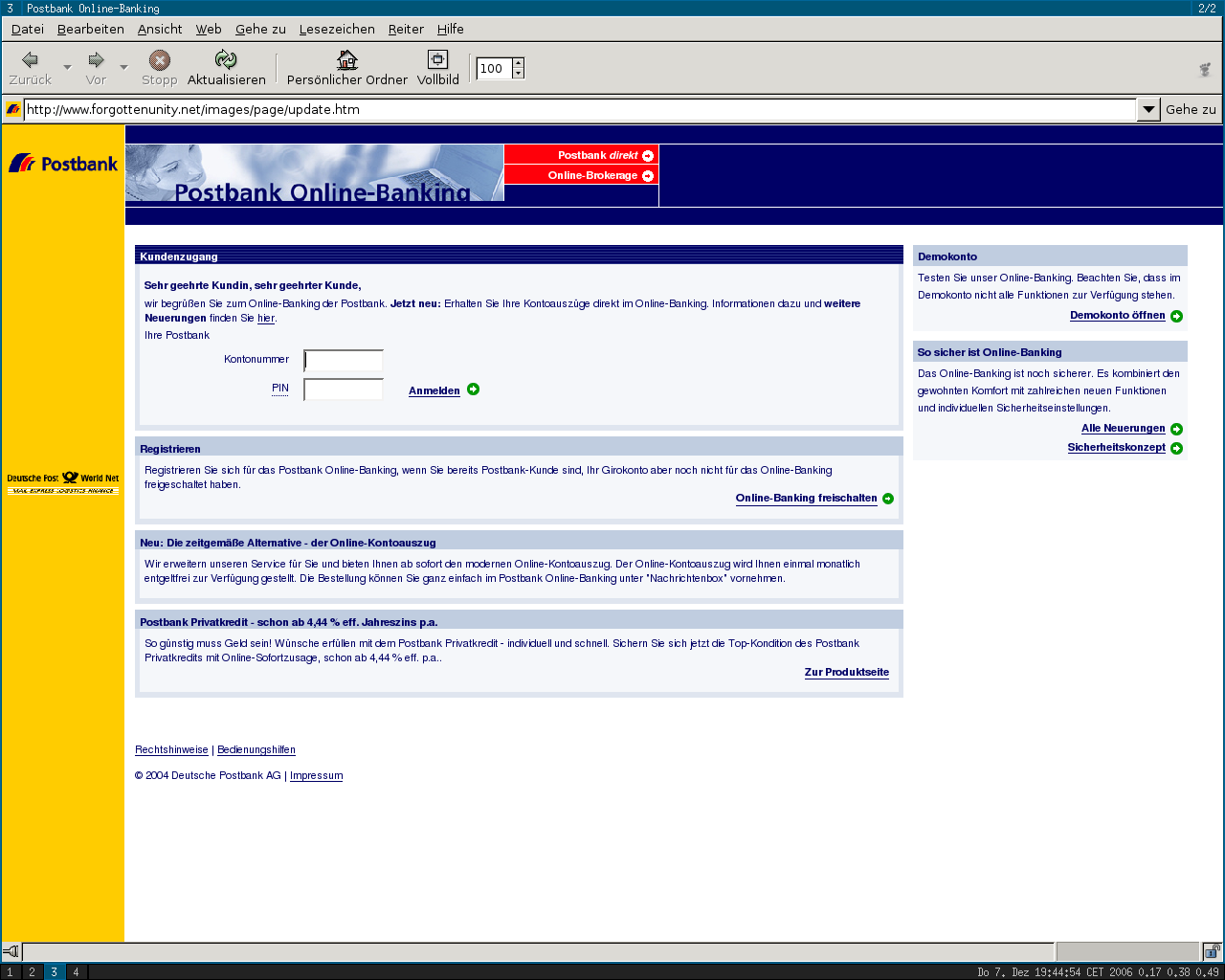The width and height of the screenshot is (1225, 980).
Task: Follow Zur Produktseite link
Action: (x=847, y=673)
